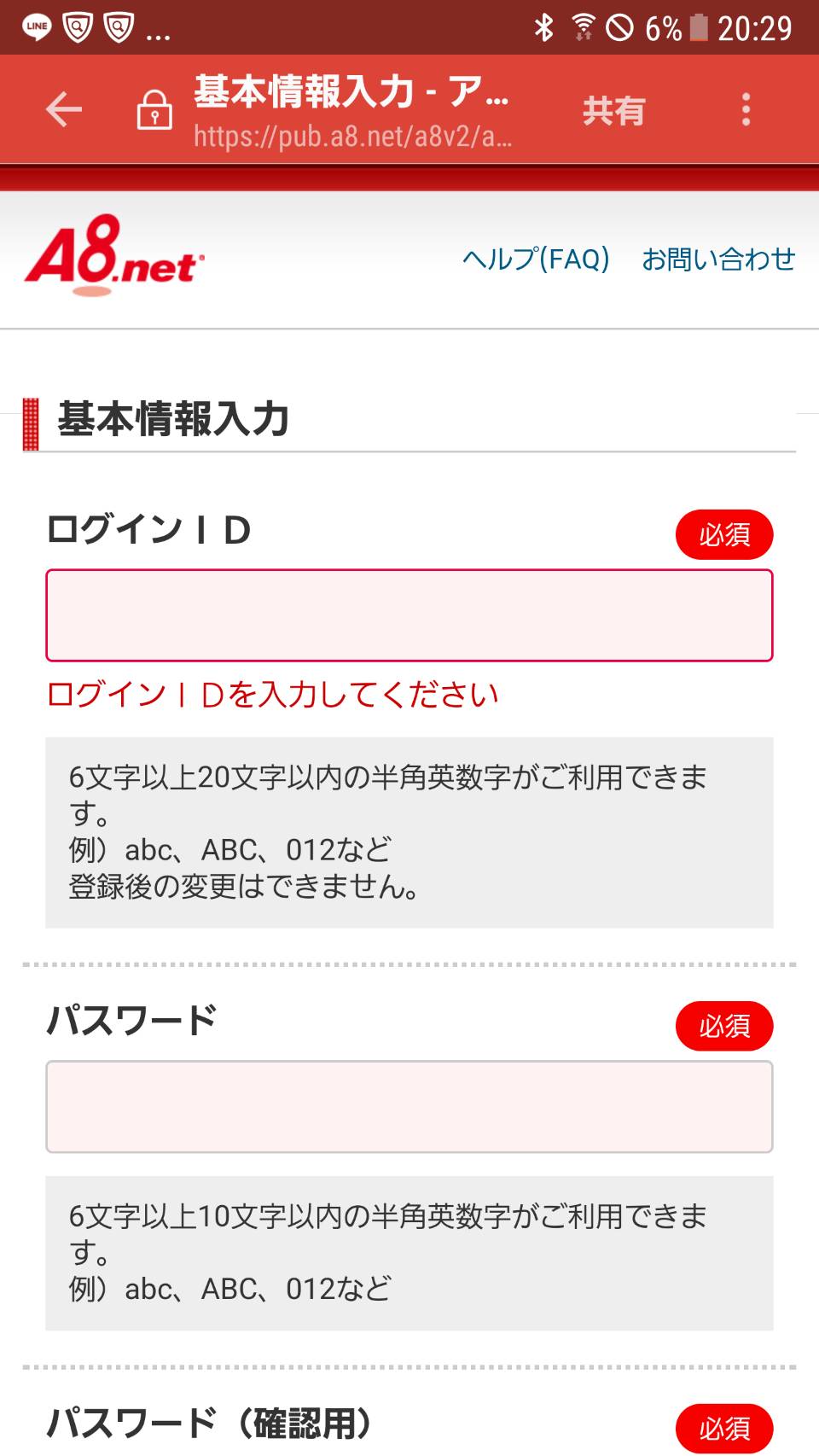This screenshot has width=819, height=1456.
Task: Focus the ログインID input field
Action: 409,615
